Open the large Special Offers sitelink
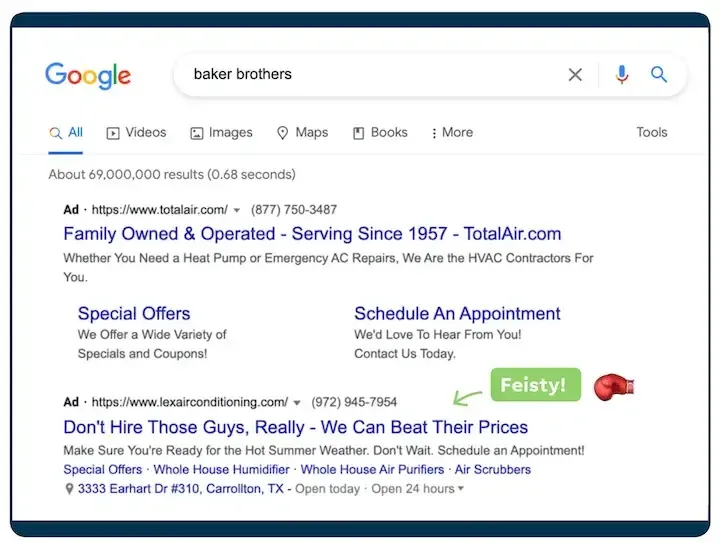This screenshot has width=720, height=543. coord(134,313)
